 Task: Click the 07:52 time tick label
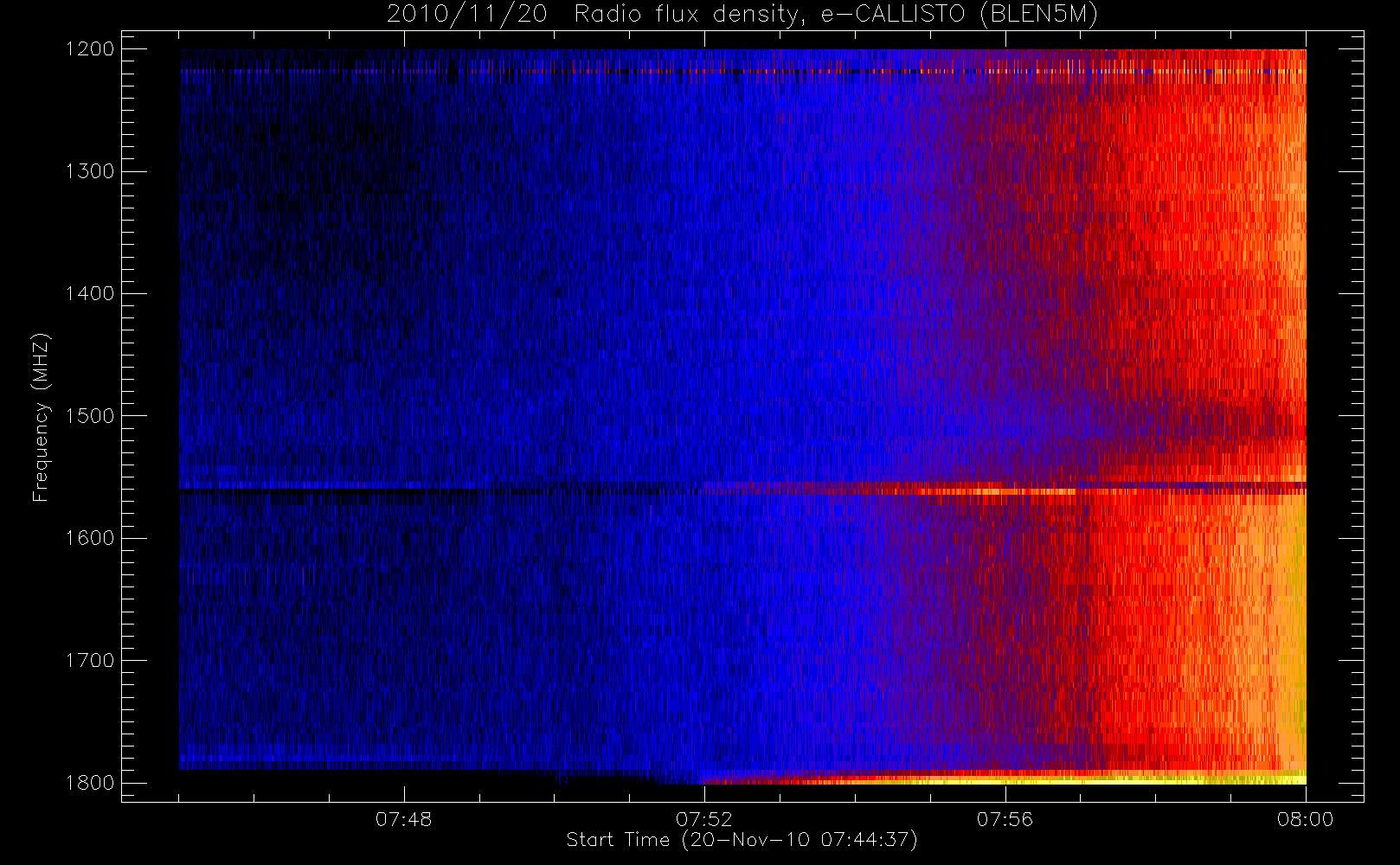click(704, 819)
